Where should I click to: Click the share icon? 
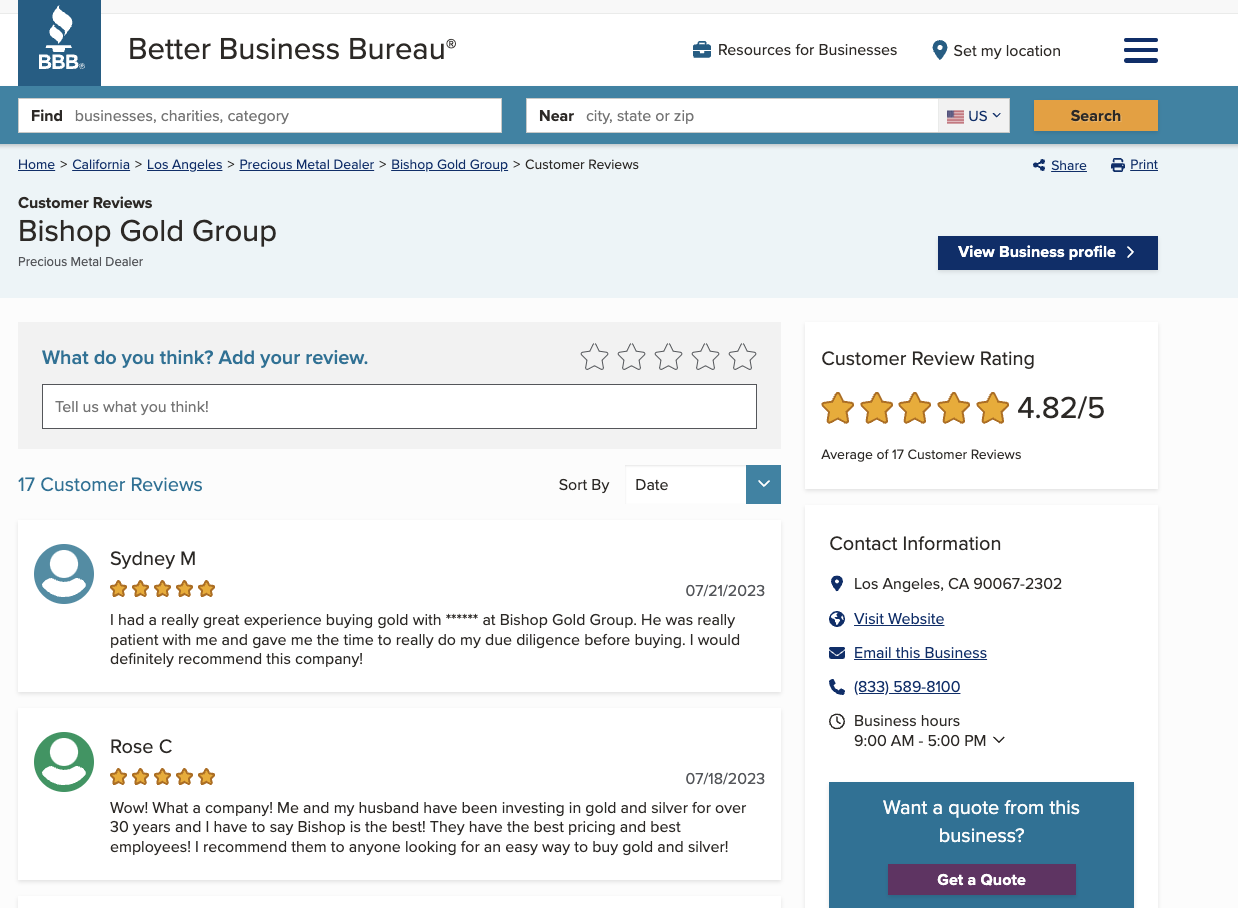coord(1039,165)
